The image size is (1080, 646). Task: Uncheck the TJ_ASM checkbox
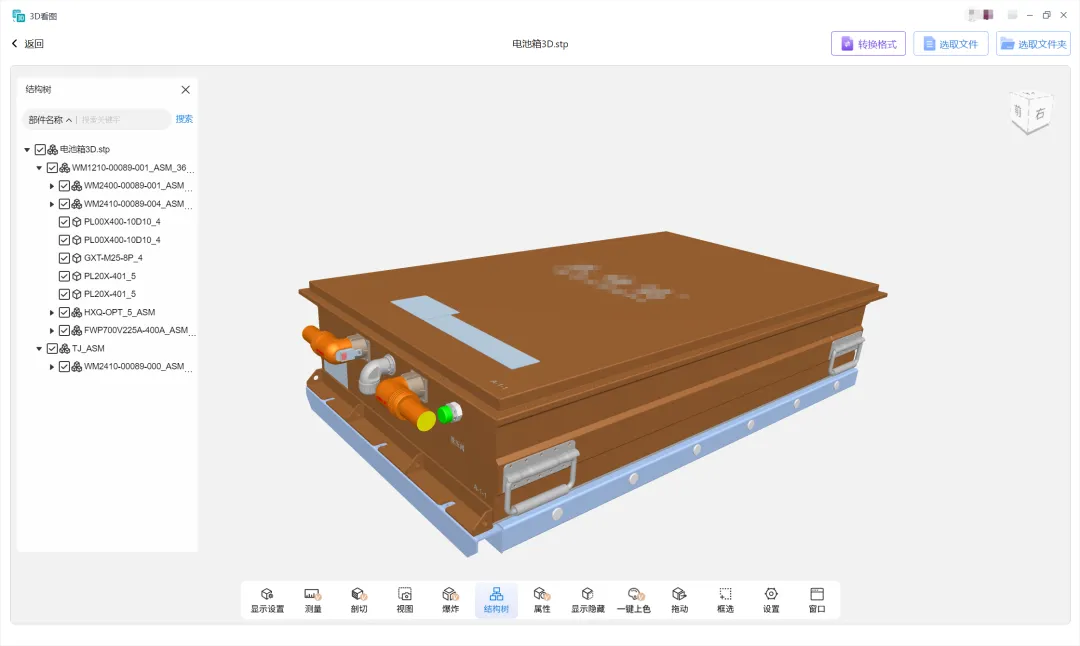(x=52, y=348)
